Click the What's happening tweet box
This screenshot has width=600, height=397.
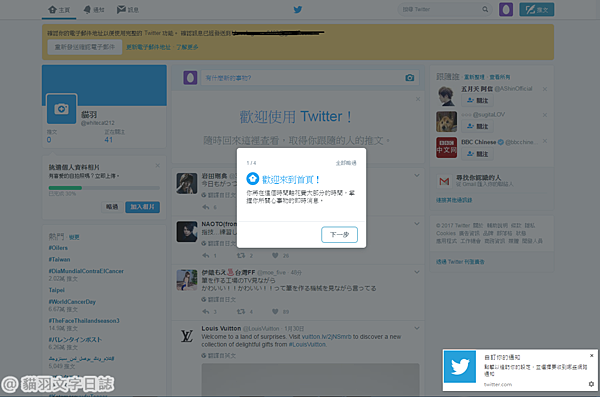tap(310, 78)
